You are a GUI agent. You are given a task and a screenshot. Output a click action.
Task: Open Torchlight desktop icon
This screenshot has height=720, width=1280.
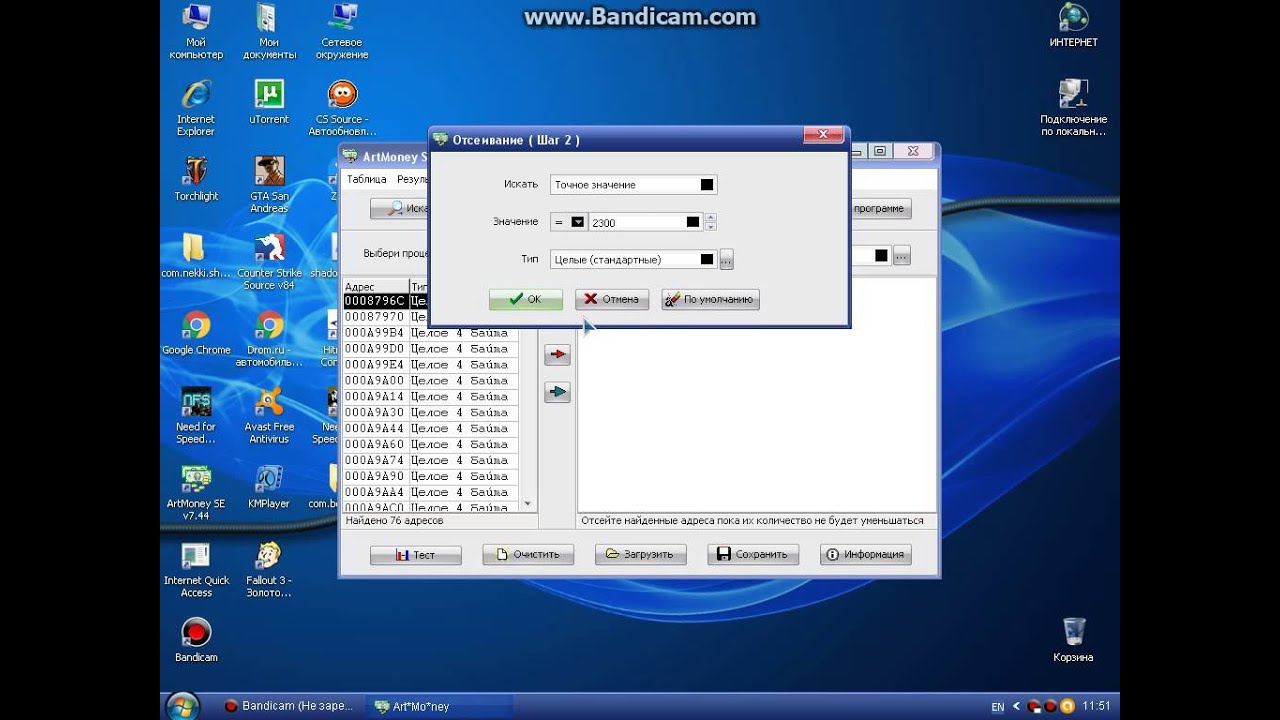196,180
